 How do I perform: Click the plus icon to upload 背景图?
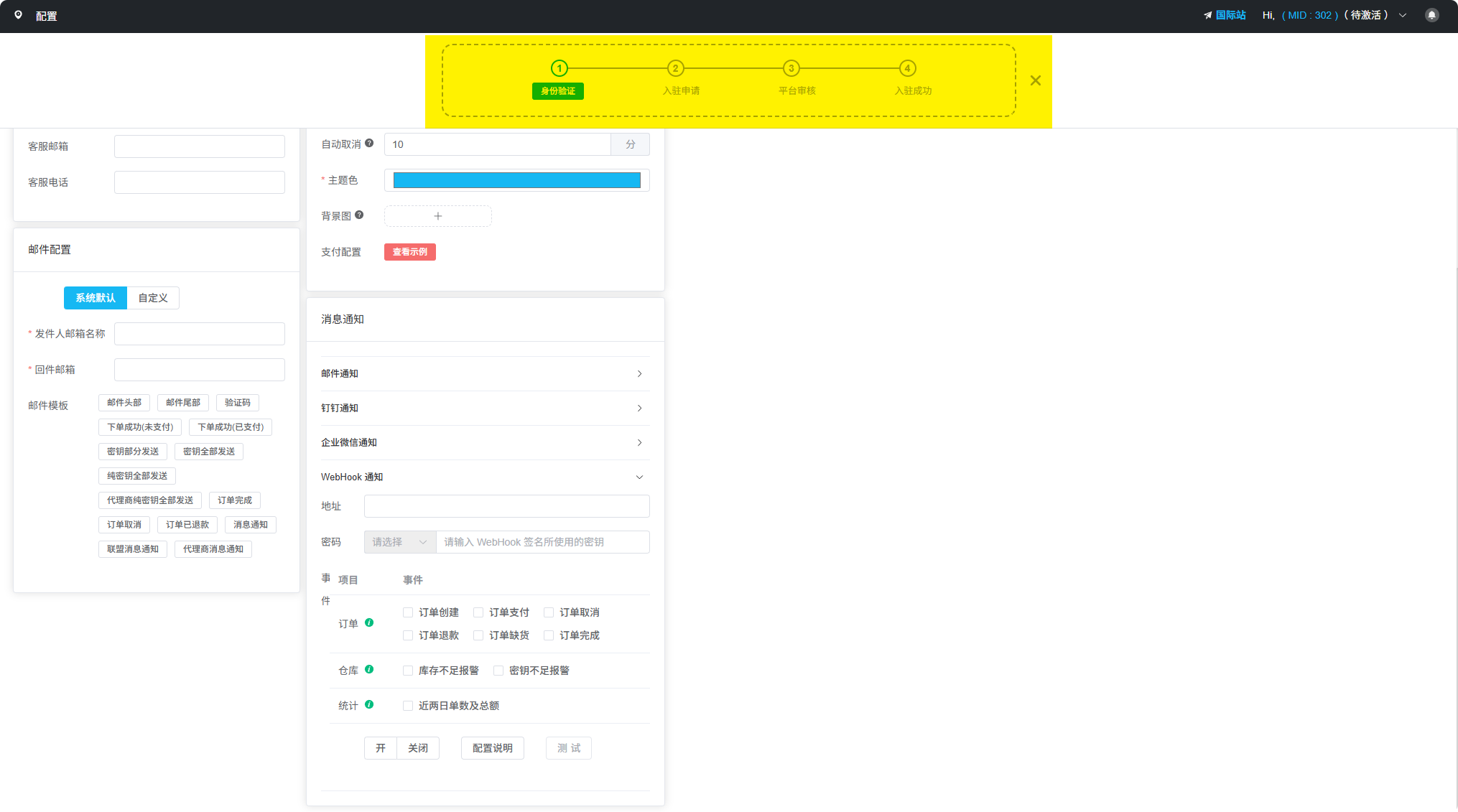[x=437, y=216]
